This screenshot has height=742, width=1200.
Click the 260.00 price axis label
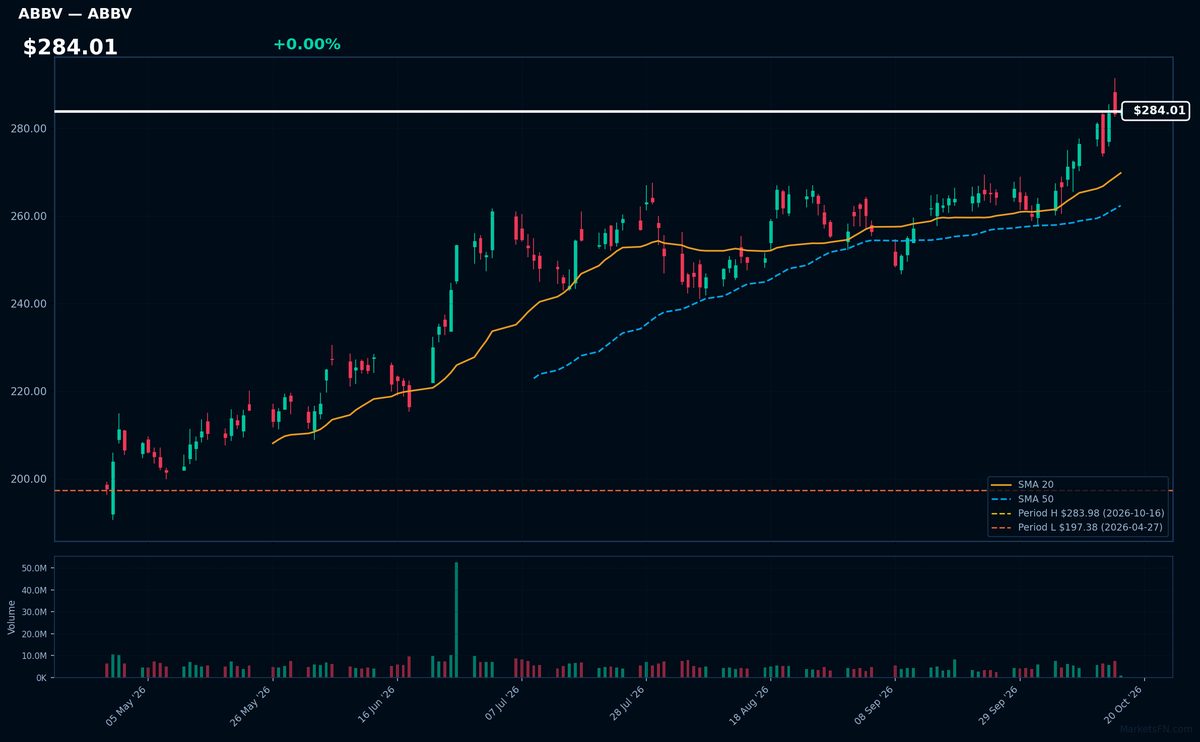30,216
